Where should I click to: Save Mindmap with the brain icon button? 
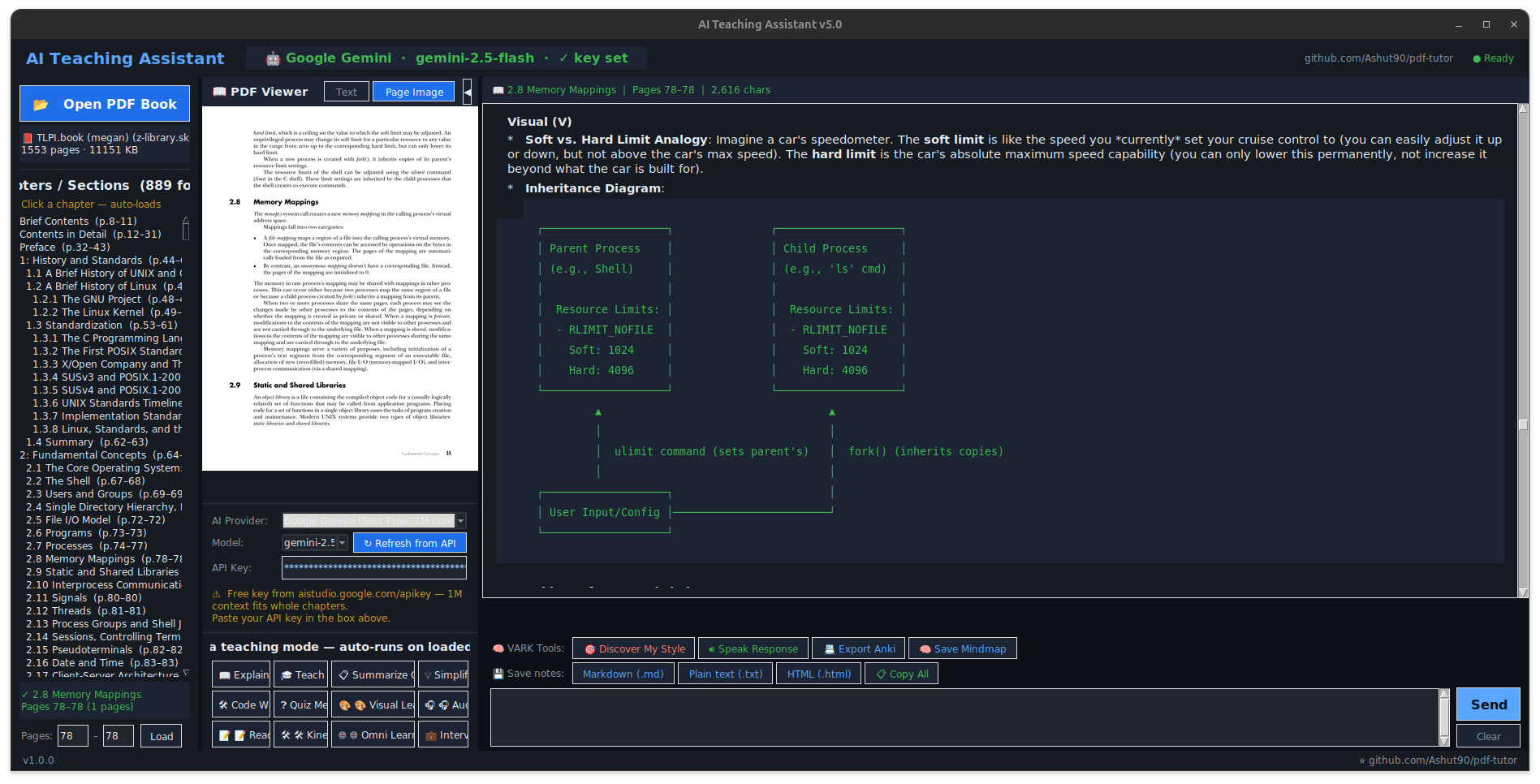[962, 648]
